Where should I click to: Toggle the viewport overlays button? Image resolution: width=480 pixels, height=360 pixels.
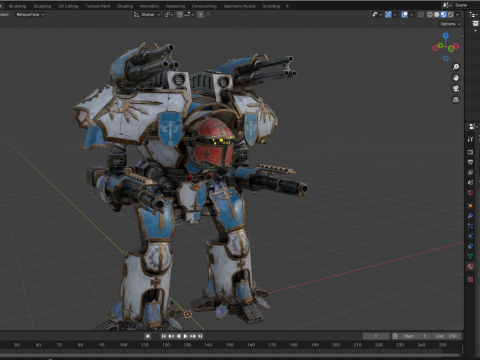click(x=404, y=14)
